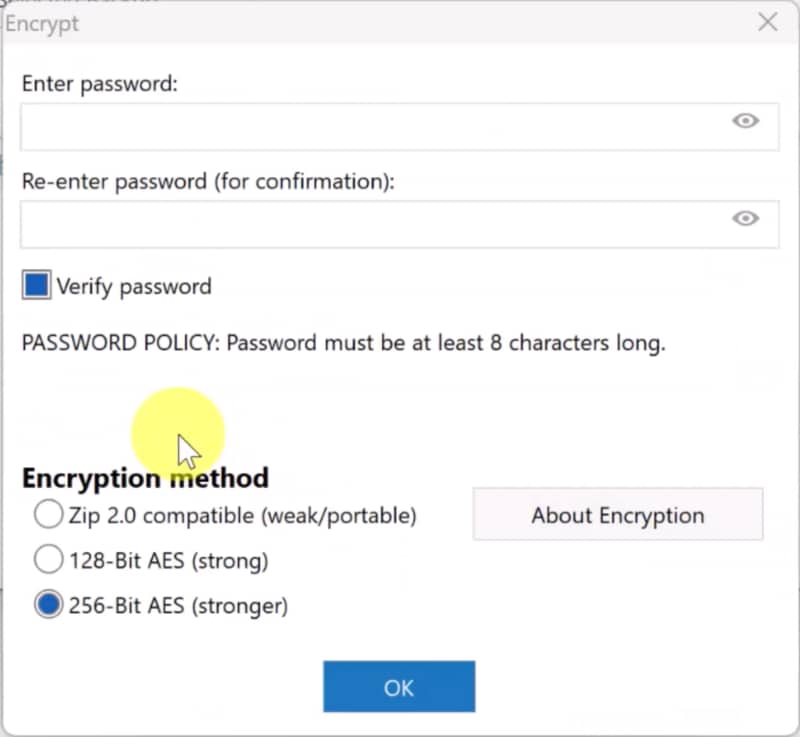Image resolution: width=800 pixels, height=737 pixels.
Task: Click the "Verify password" label text
Action: pos(134,287)
